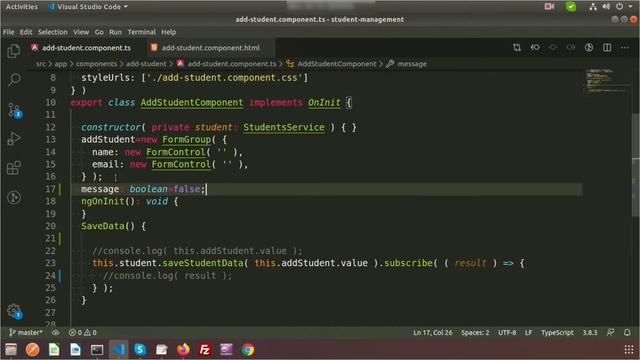Launch FileZilla from the dock

pos(204,350)
